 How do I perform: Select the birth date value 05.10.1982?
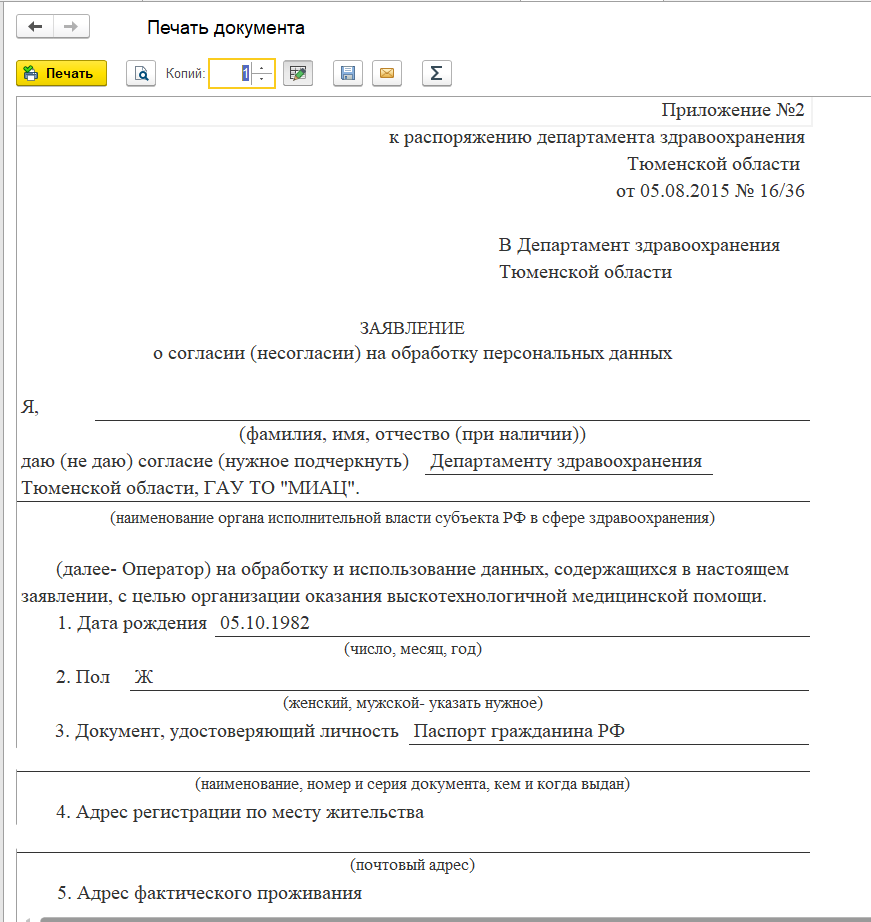pos(265,623)
